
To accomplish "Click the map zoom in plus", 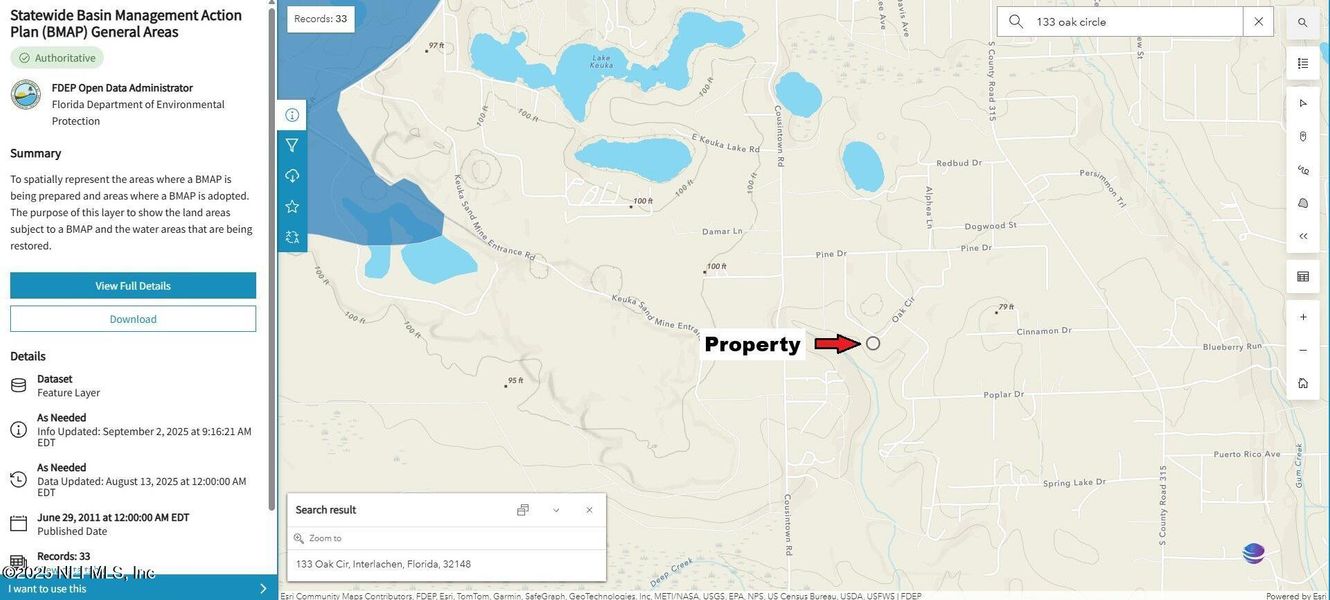I will click(x=1303, y=317).
